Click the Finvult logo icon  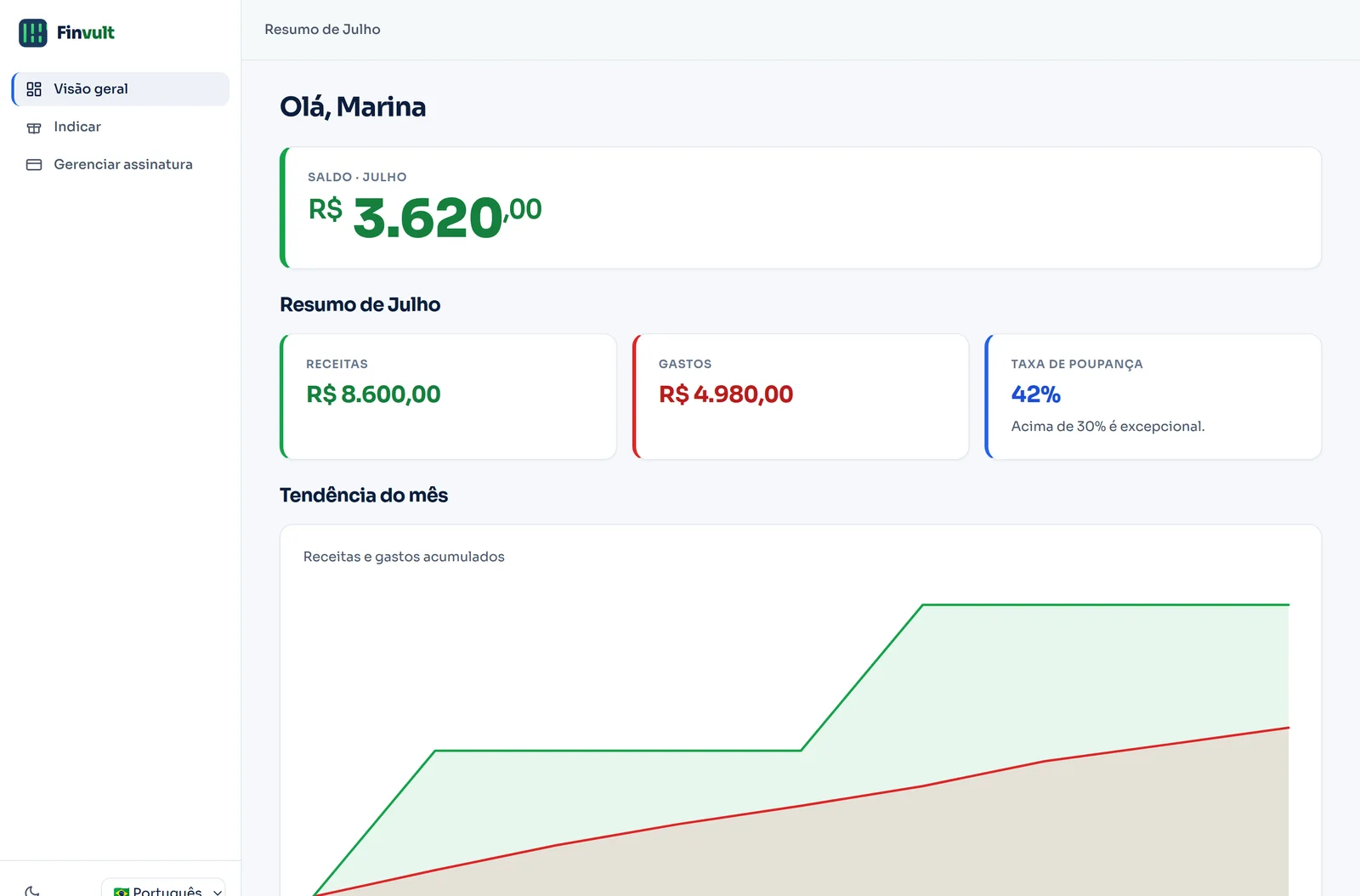point(33,33)
